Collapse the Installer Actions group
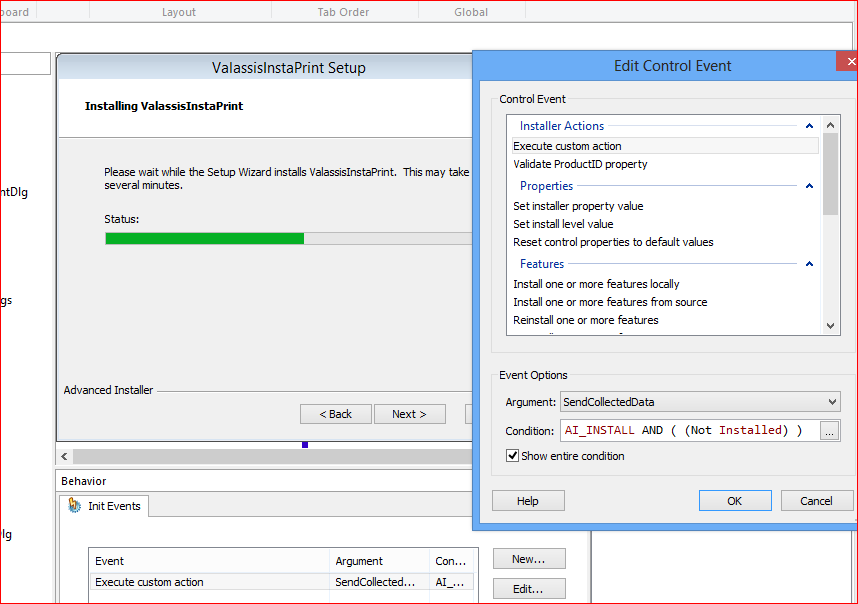This screenshot has height=604, width=858. [x=809, y=126]
